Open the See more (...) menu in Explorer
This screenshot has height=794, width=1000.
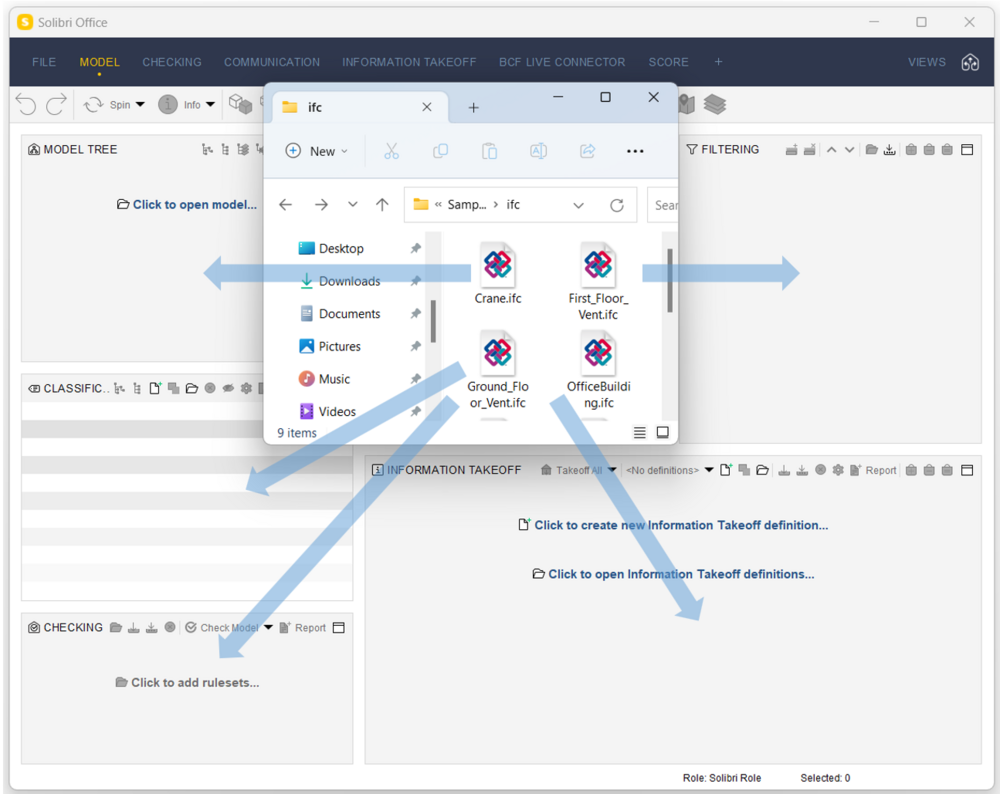635,151
